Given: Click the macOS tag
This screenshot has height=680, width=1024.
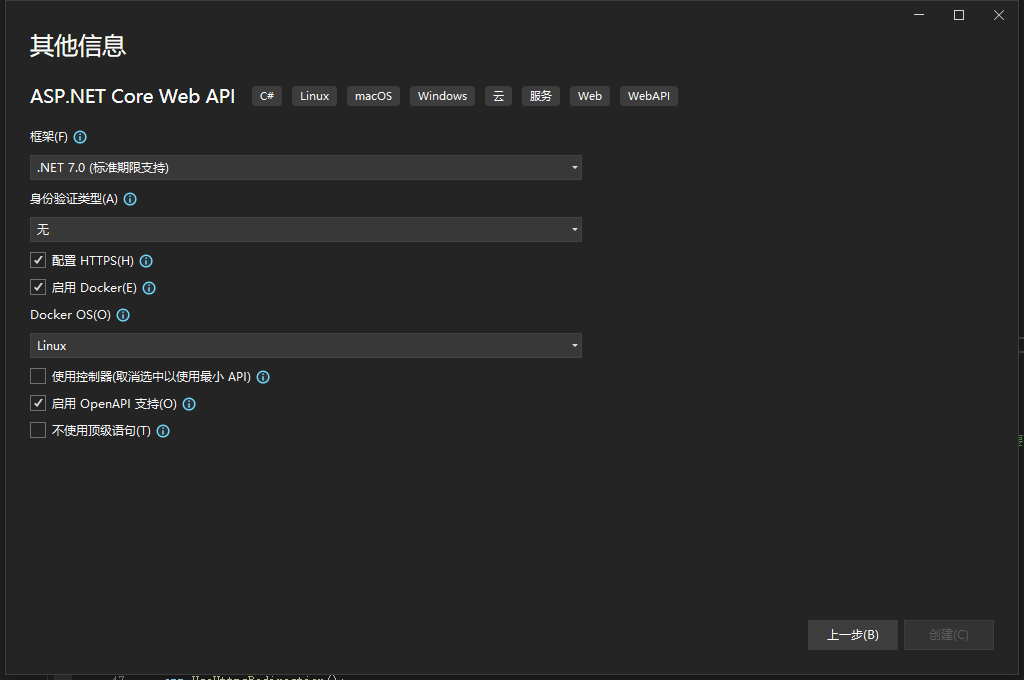Looking at the screenshot, I should click(x=374, y=96).
